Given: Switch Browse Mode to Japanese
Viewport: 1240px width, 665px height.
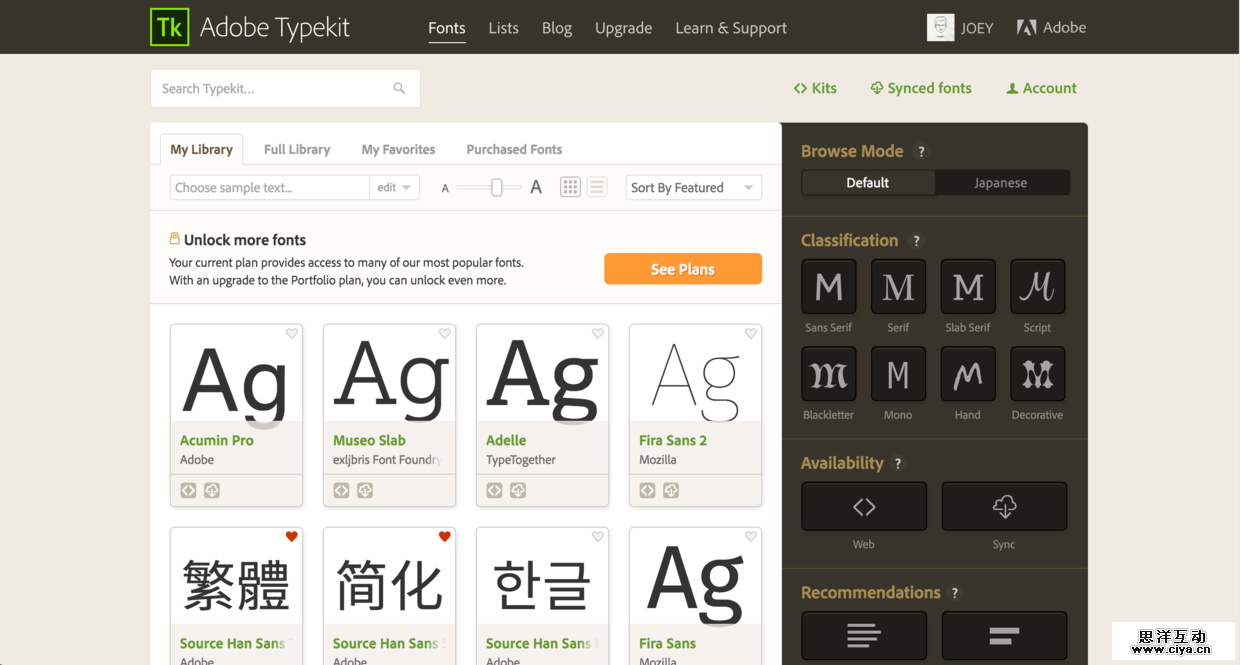Looking at the screenshot, I should [1001, 182].
